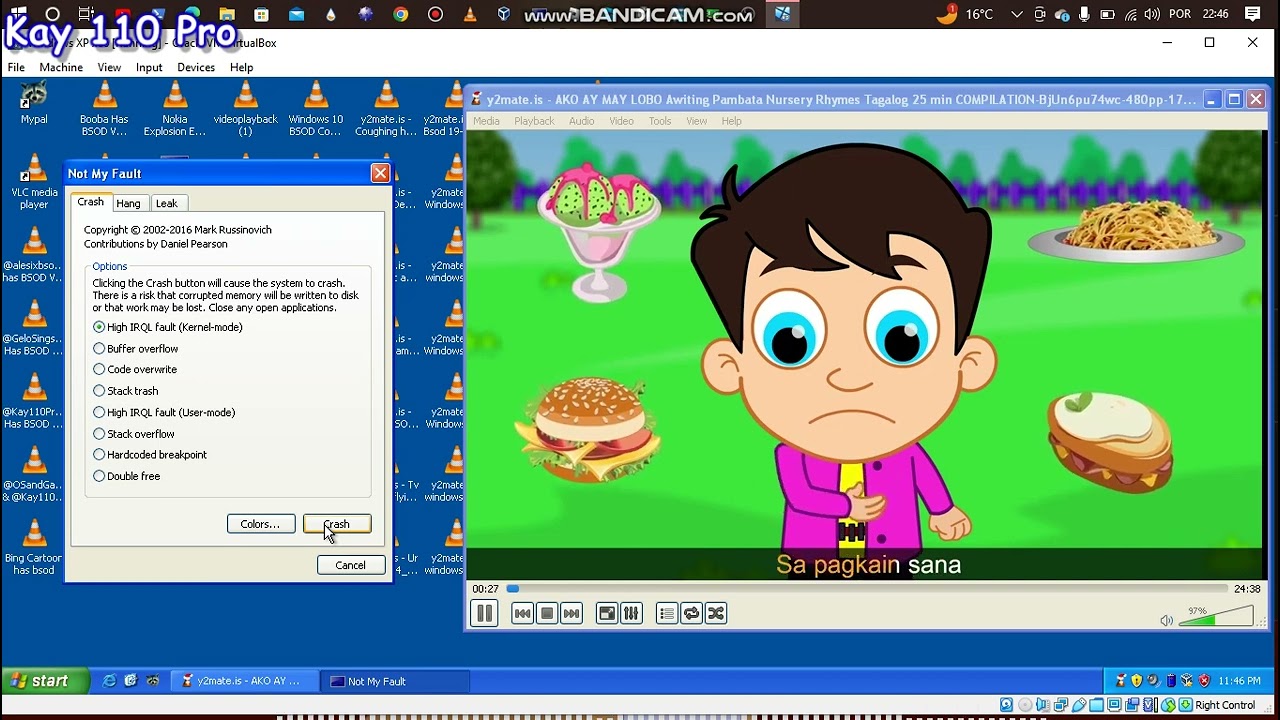Click the 16°C weather widget
1280x720 pixels.
click(x=965, y=14)
